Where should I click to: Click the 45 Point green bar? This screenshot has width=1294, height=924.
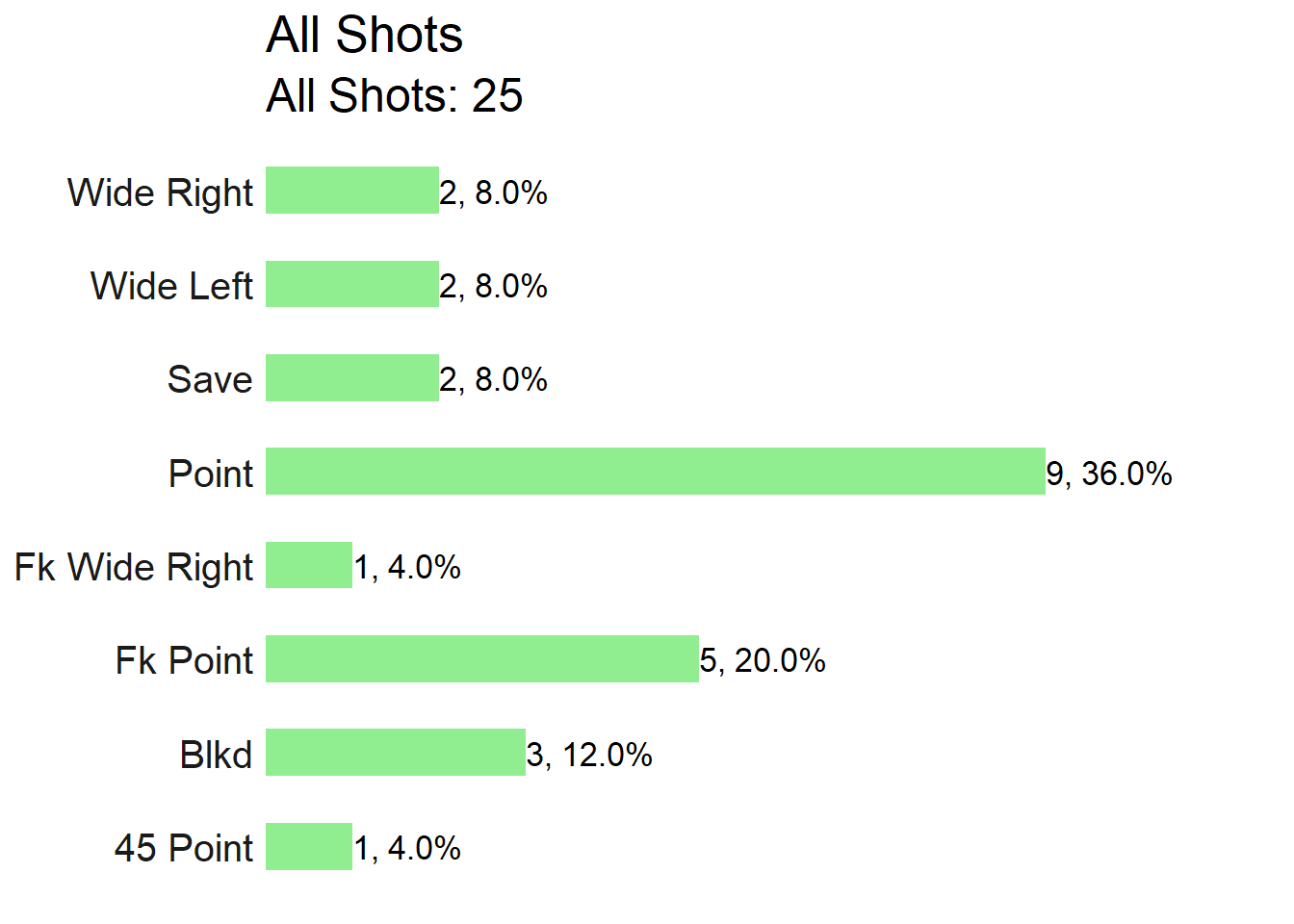(309, 846)
